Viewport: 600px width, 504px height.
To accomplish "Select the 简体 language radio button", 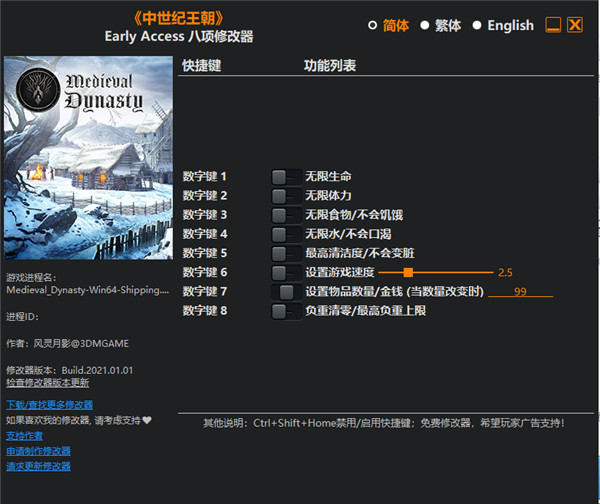I will tap(373, 25).
